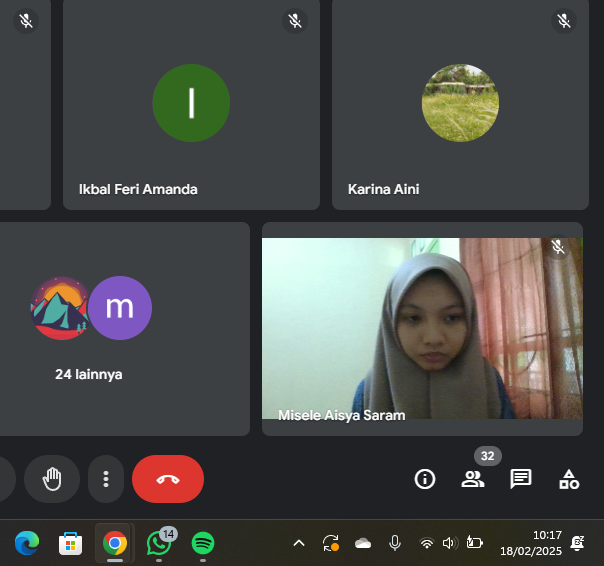Click the microphone icon in system tray
Image resolution: width=604 pixels, height=566 pixels.
click(395, 543)
